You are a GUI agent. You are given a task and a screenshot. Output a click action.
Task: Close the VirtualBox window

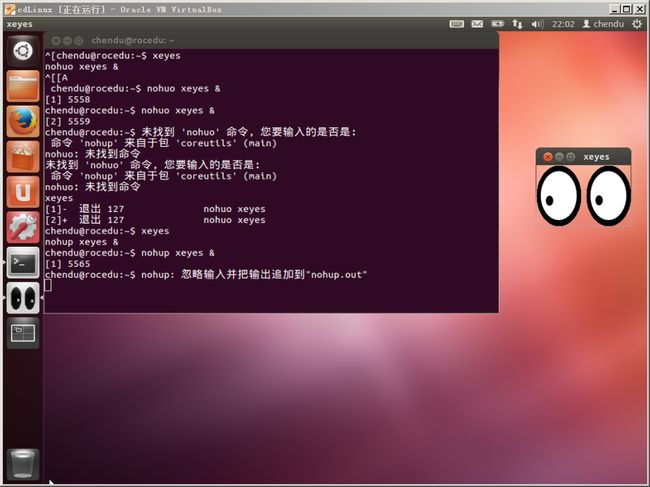tap(640, 9)
